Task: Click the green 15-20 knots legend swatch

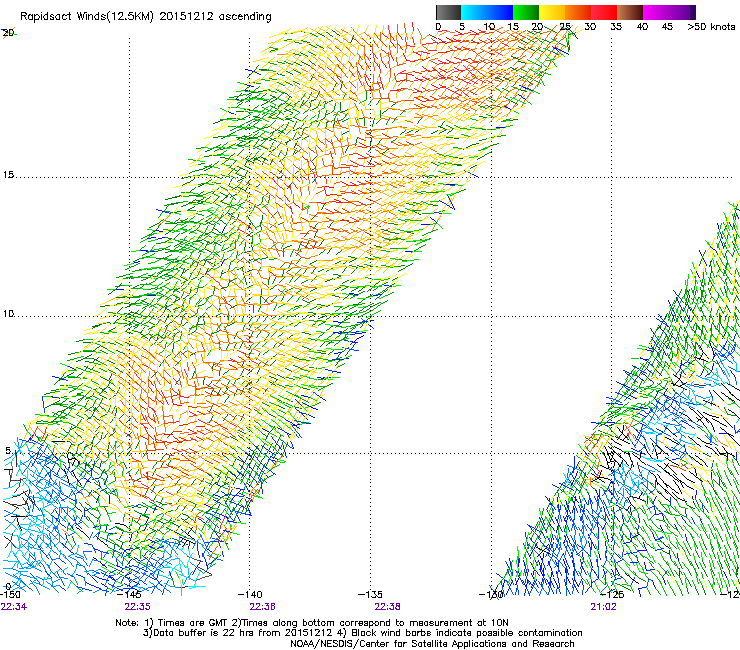Action: (526, 12)
